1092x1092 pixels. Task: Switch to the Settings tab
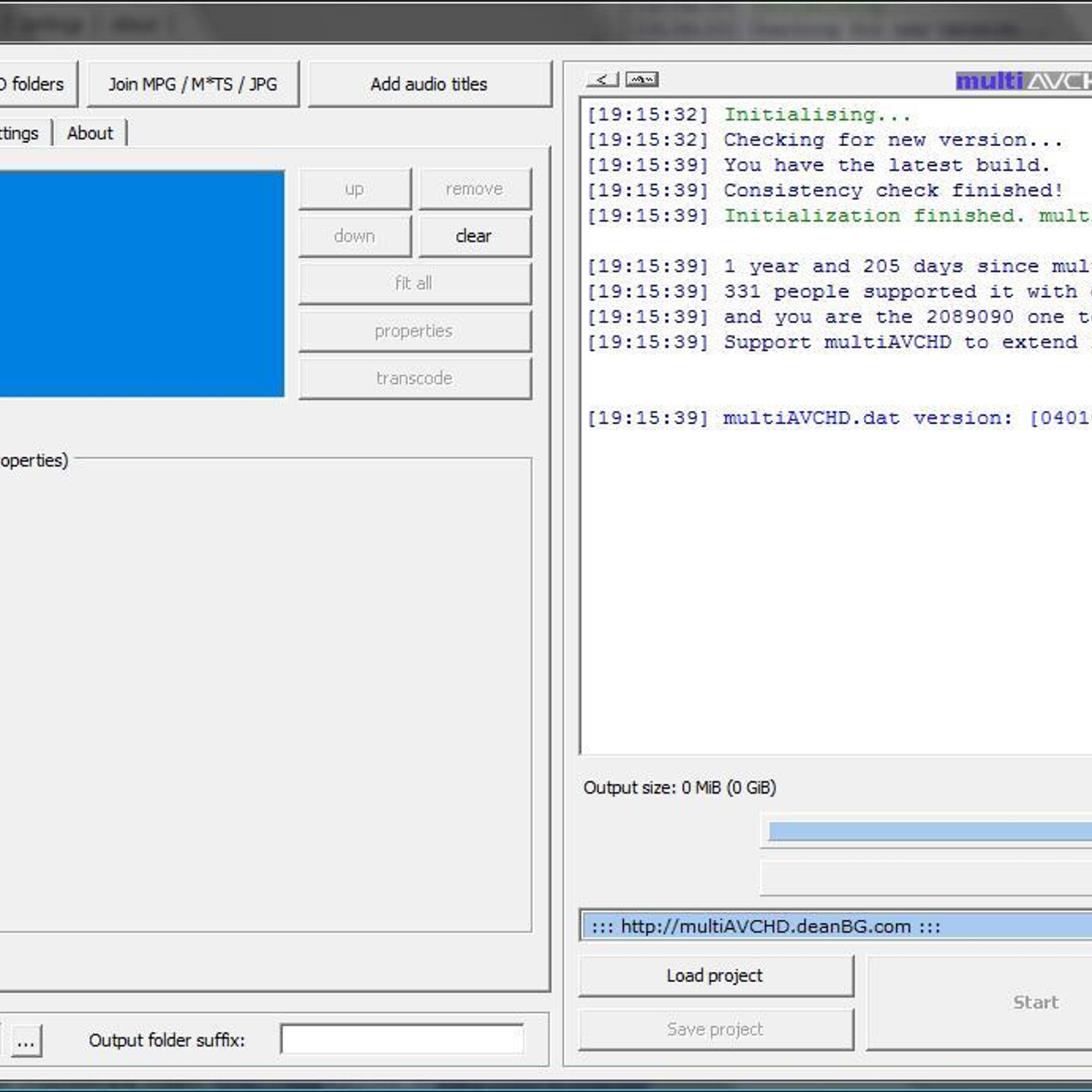20,133
